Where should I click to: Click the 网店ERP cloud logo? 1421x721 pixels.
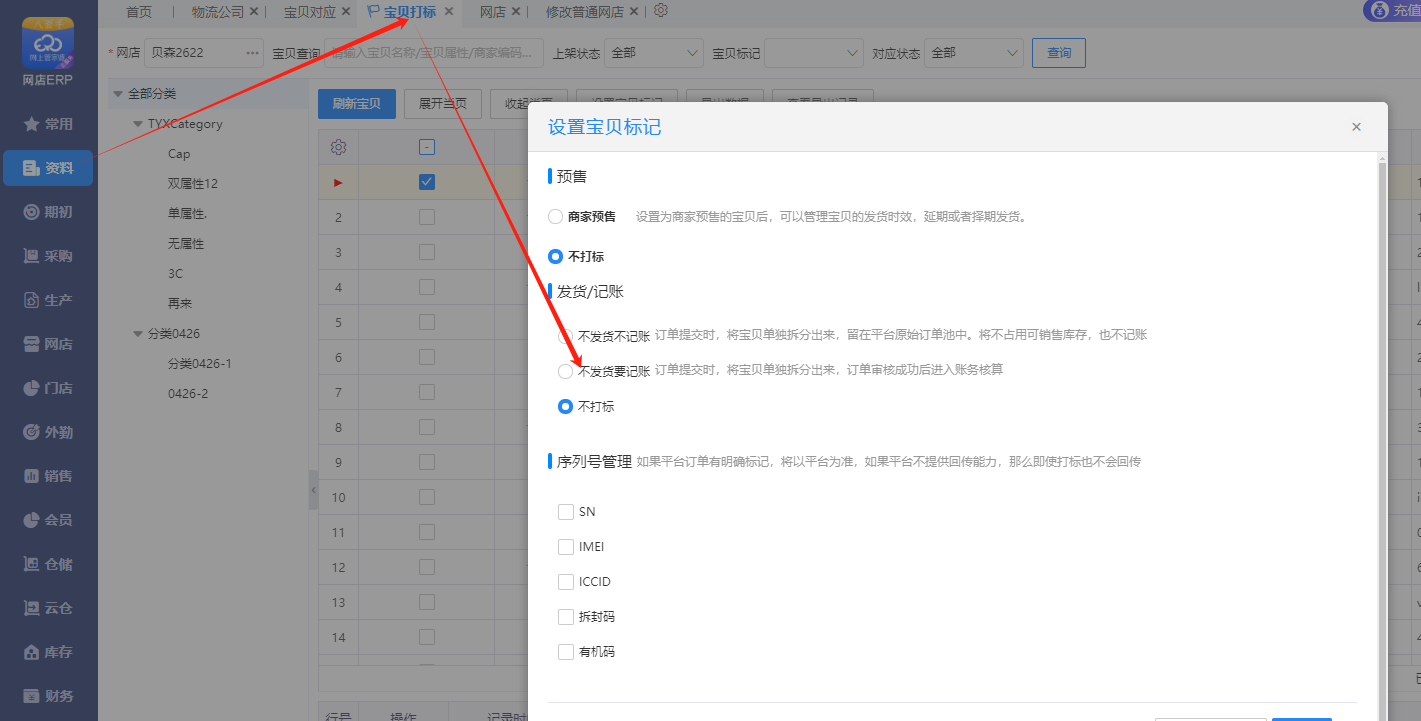(x=48, y=43)
